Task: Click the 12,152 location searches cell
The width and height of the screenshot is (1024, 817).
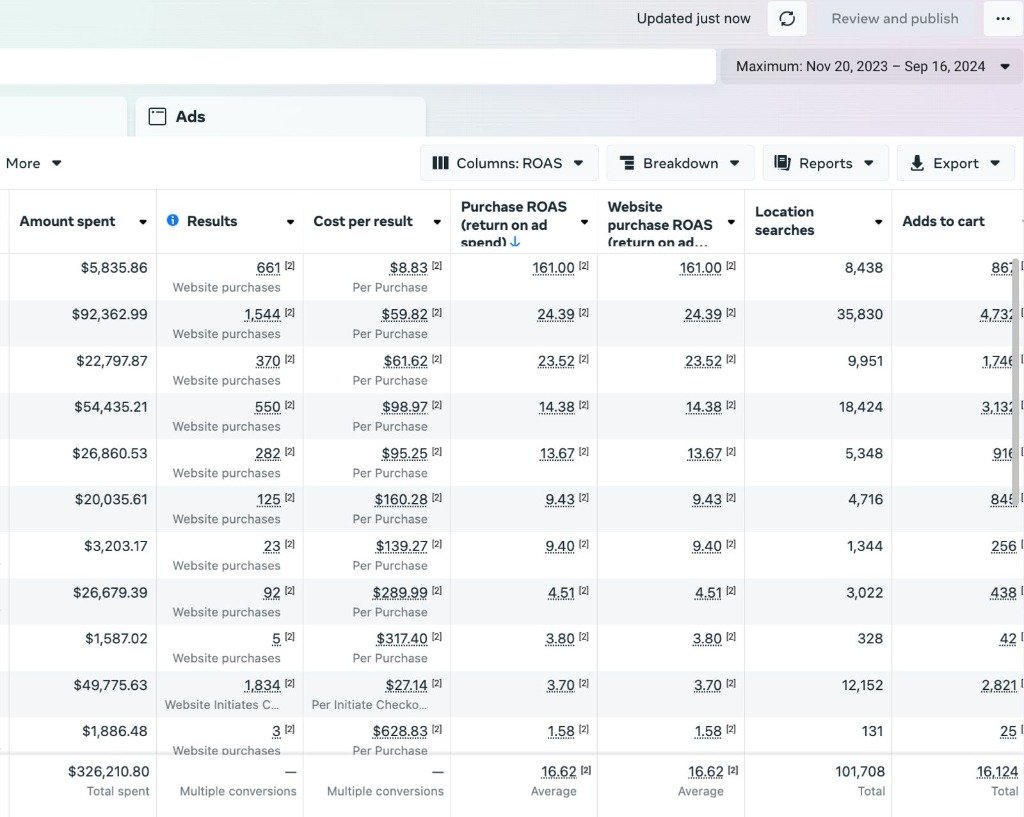Action: 862,685
